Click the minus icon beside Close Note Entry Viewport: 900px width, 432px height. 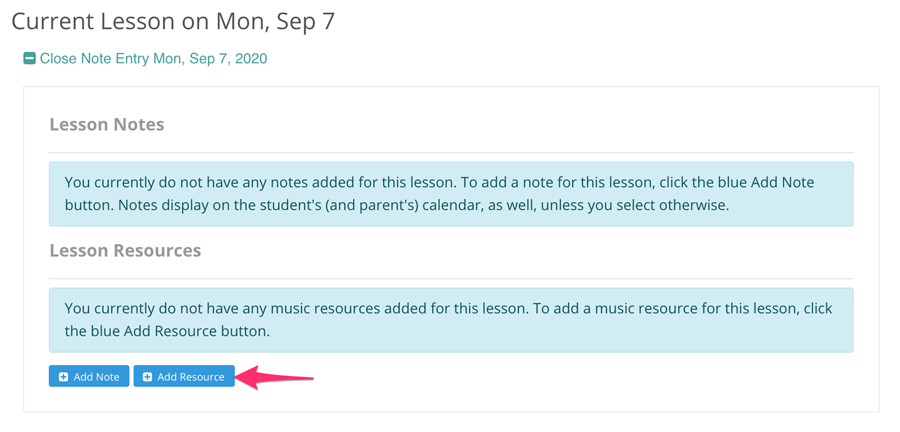pyautogui.click(x=30, y=59)
